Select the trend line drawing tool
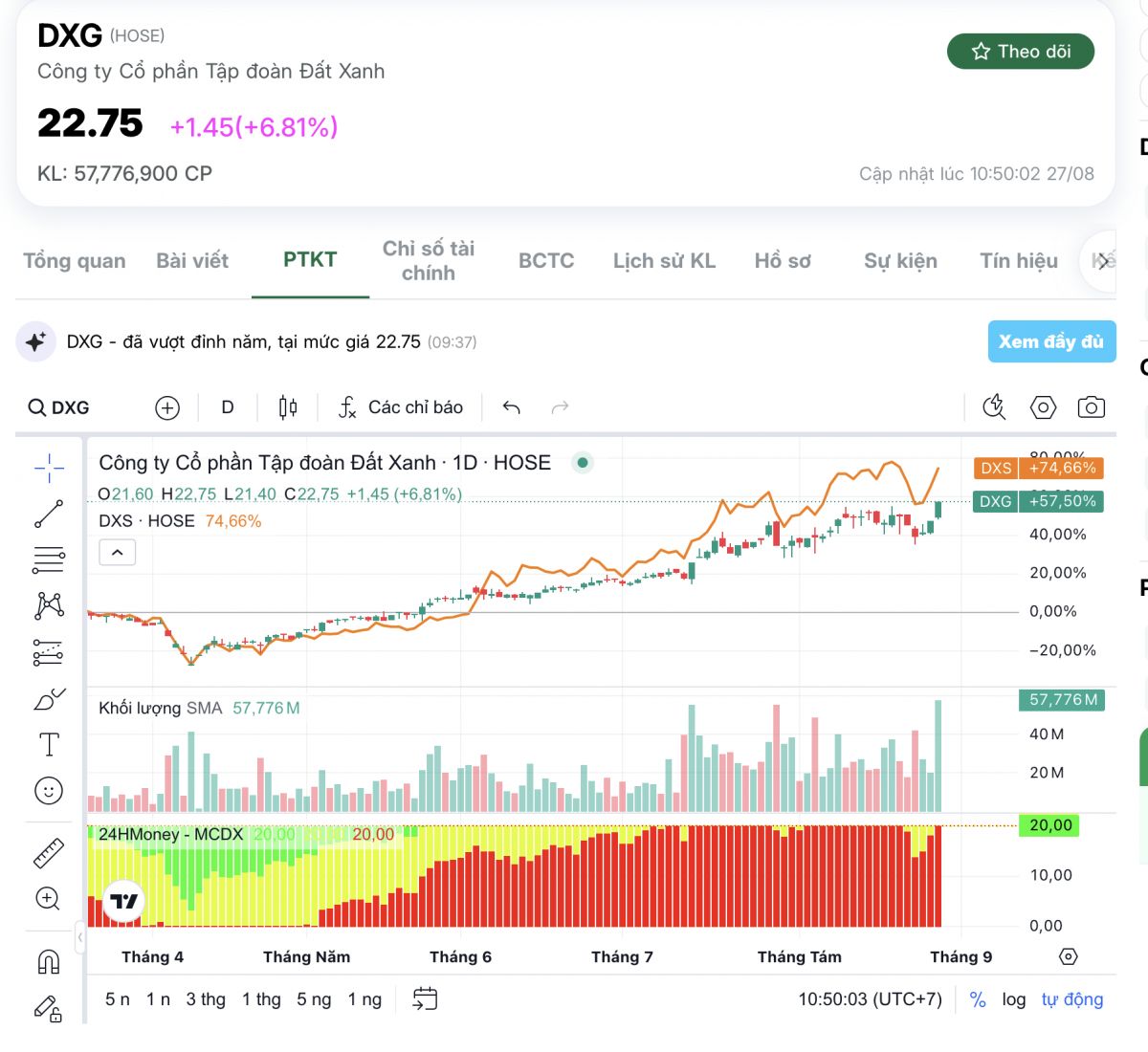This screenshot has height=1052, width=1148. tap(49, 514)
